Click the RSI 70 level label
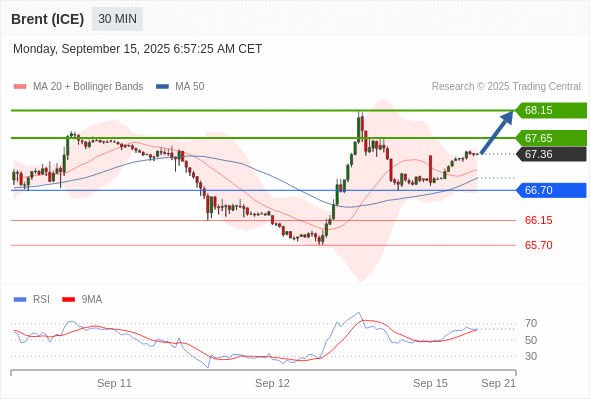This screenshot has height=400, width=590. coord(531,323)
